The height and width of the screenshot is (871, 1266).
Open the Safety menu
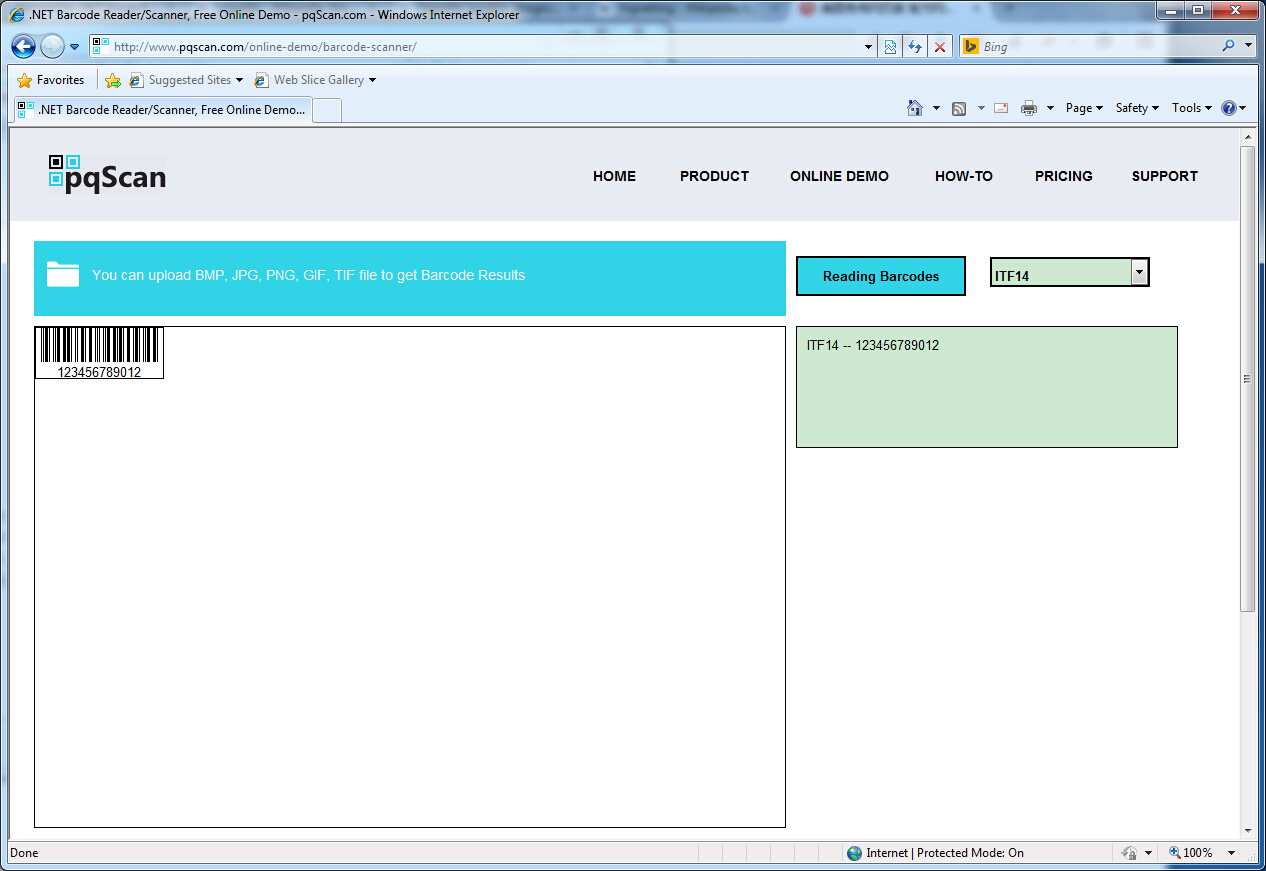[x=1137, y=108]
